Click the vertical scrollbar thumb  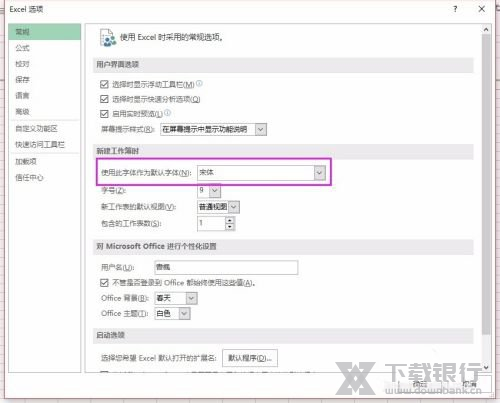(x=486, y=184)
